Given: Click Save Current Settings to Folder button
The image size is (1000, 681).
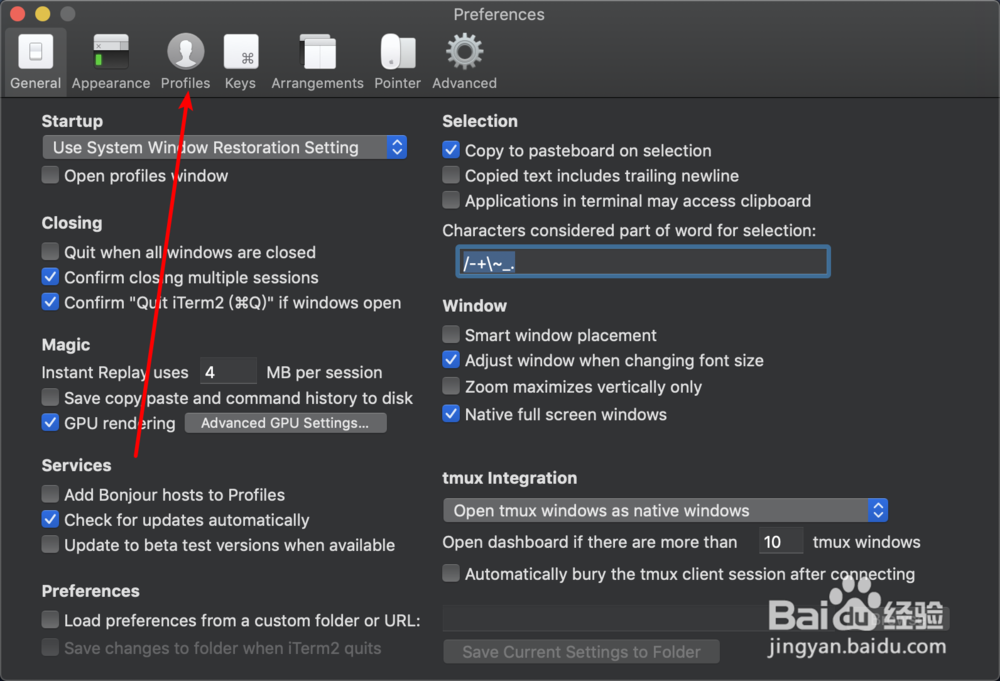Looking at the screenshot, I should [x=581, y=652].
